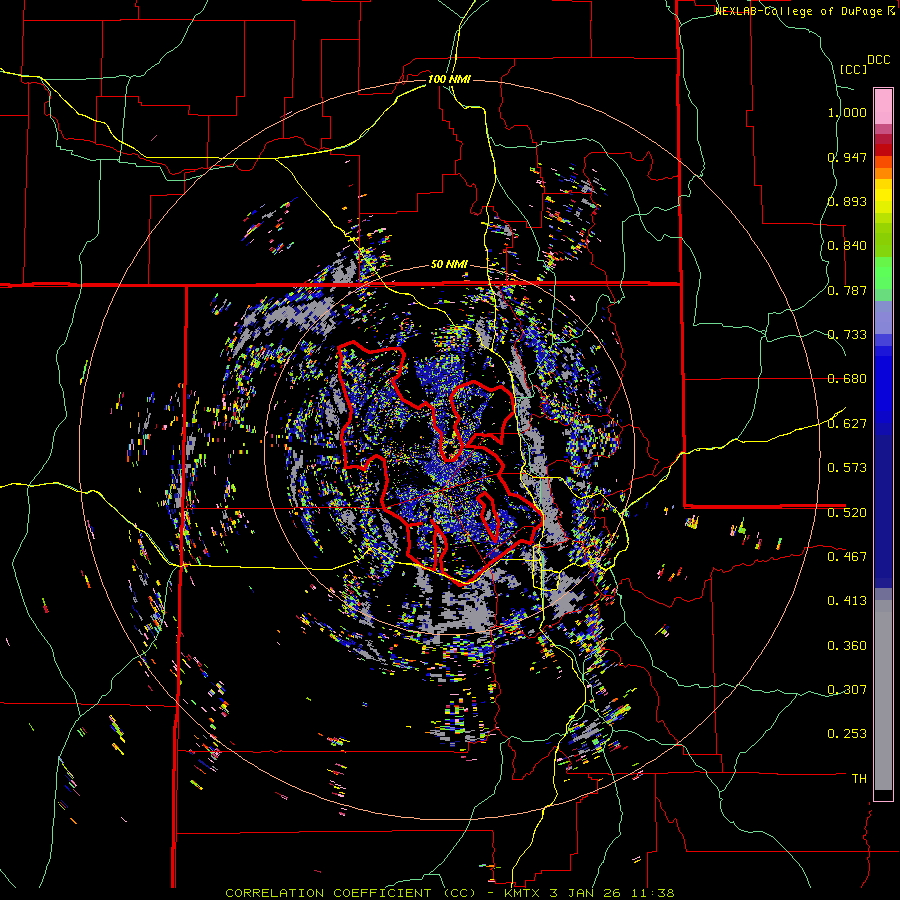This screenshot has width=900, height=900.
Task: Select the 1.000 value on the color scale
Action: point(847,112)
